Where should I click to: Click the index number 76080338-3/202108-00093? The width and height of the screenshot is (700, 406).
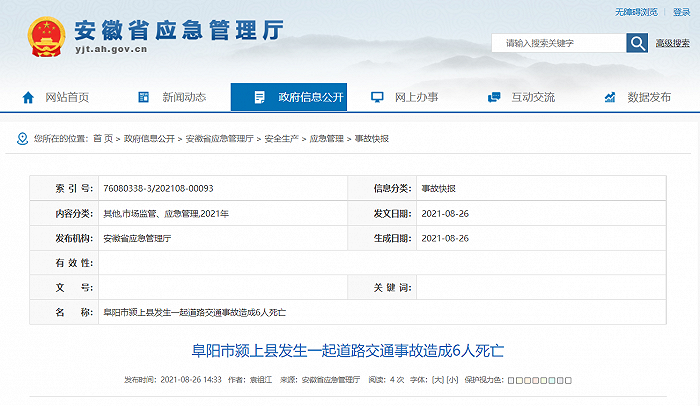(x=158, y=188)
